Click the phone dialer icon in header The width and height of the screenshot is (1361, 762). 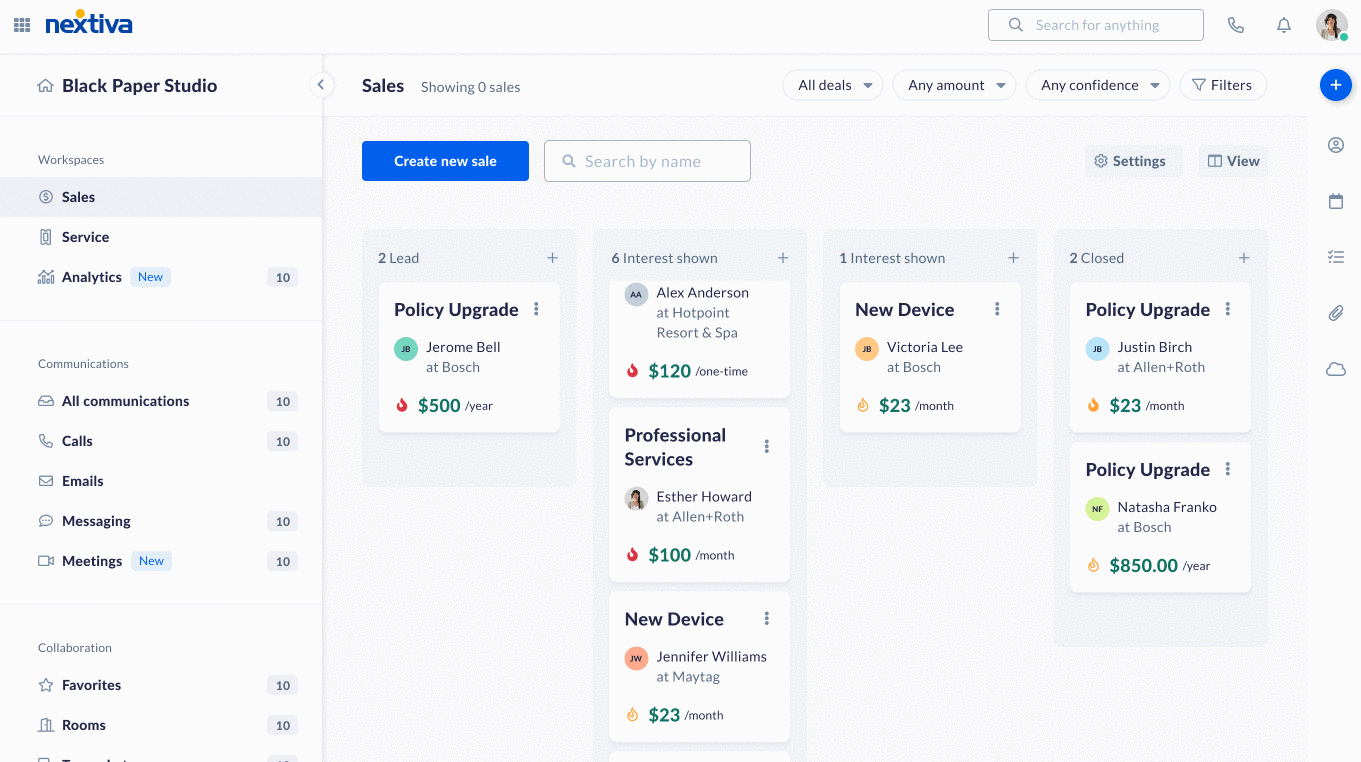point(1236,25)
